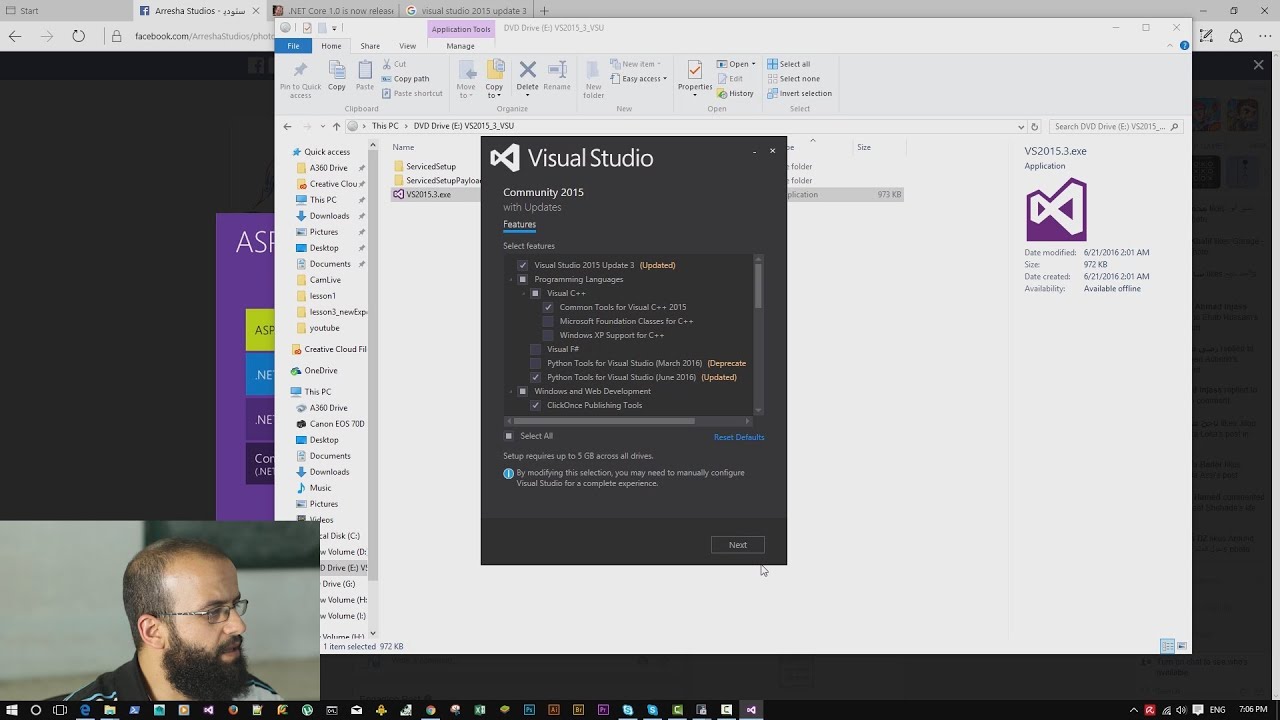The height and width of the screenshot is (720, 1280).
Task: Collapse Windows and Web Development node
Action: (x=511, y=392)
